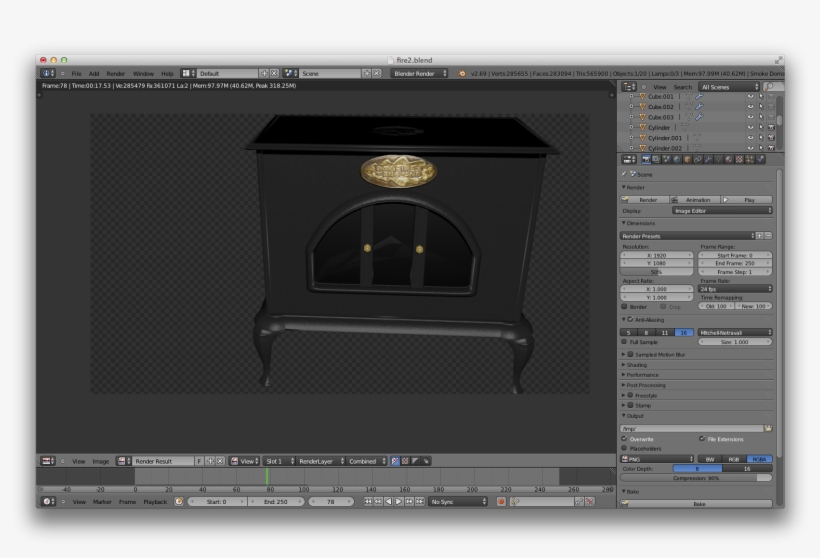Open the Display Image Editor dropdown
Screen dimensions: 820x558
[x=722, y=210]
